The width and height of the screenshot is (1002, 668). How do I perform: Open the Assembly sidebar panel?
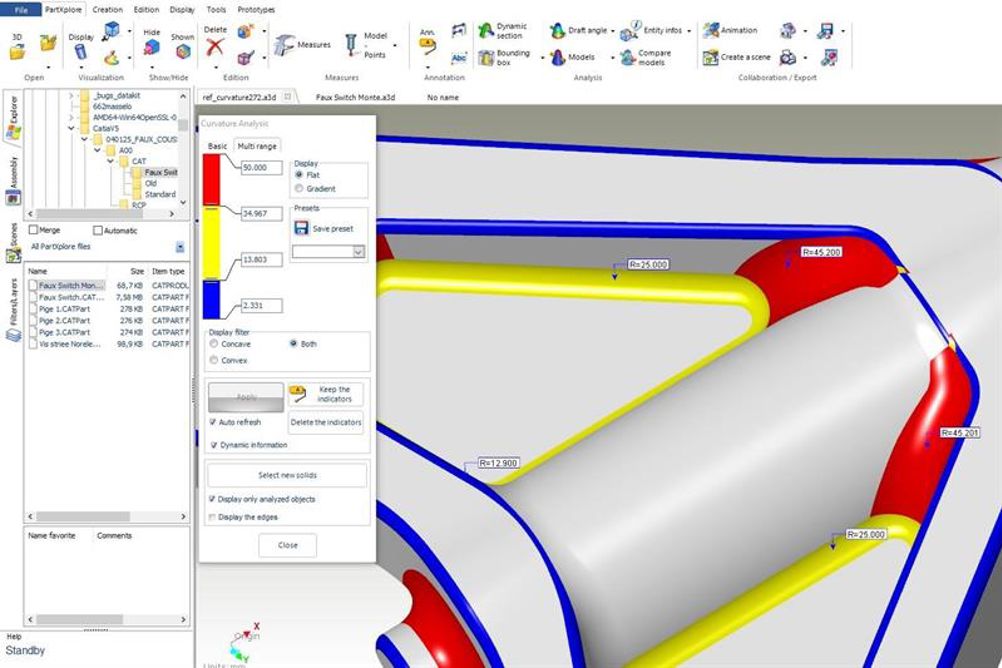(13, 181)
